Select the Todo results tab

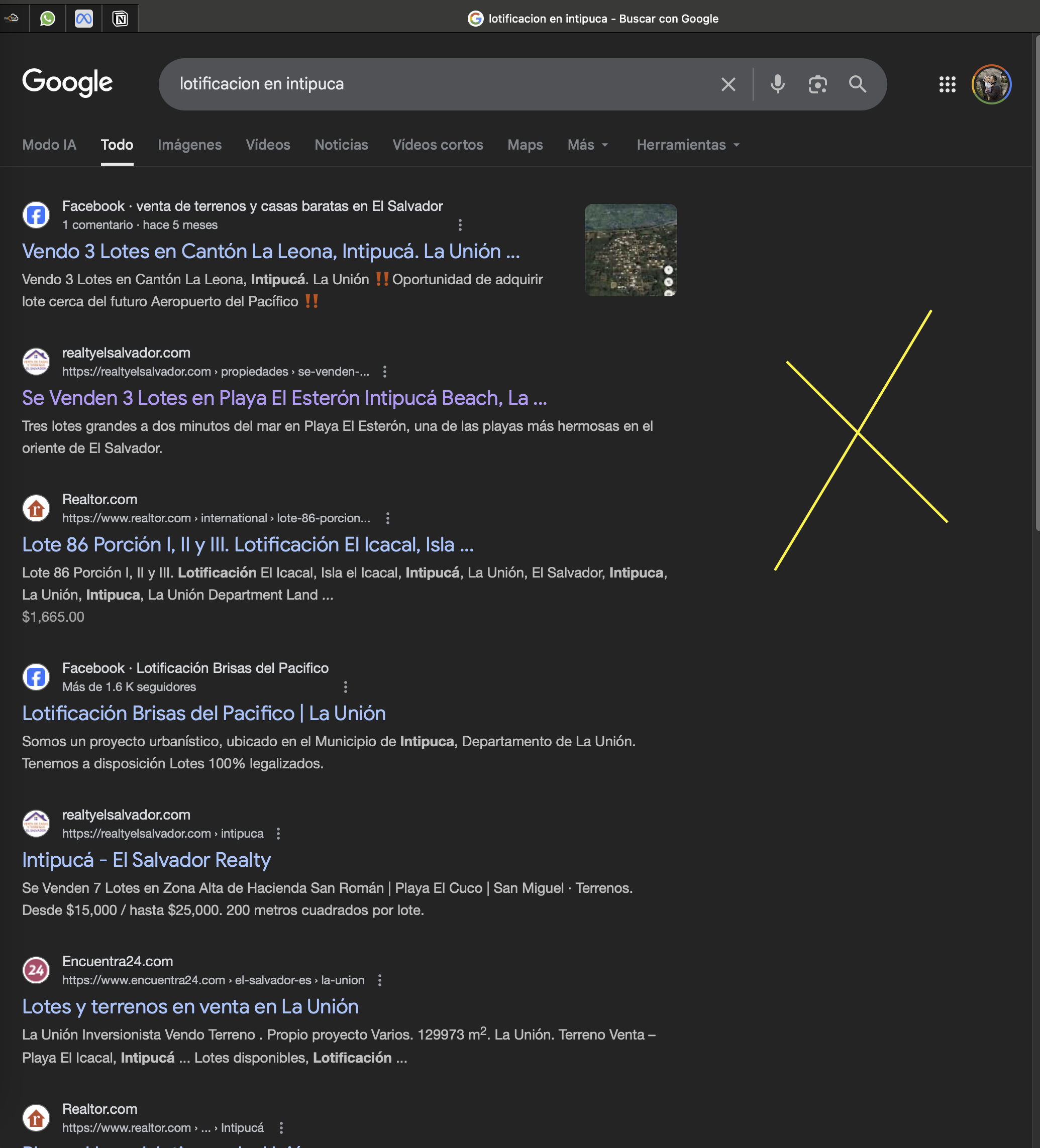tap(118, 145)
